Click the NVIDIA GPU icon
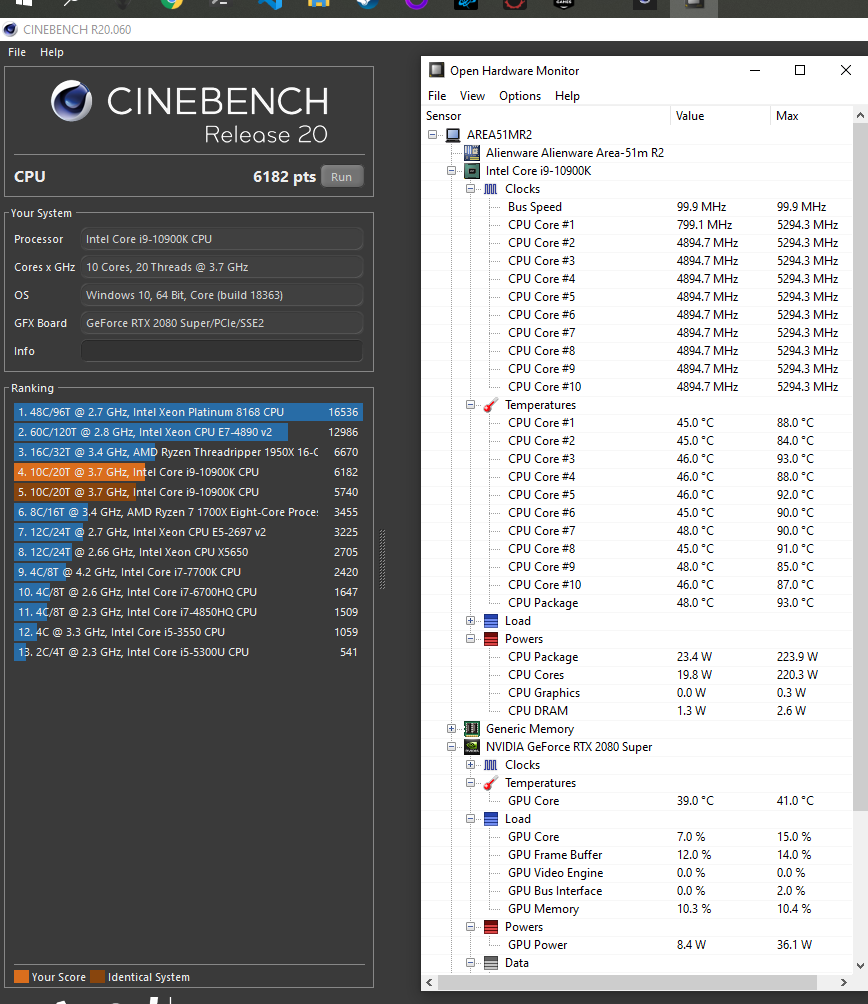868x1004 pixels. 472,747
